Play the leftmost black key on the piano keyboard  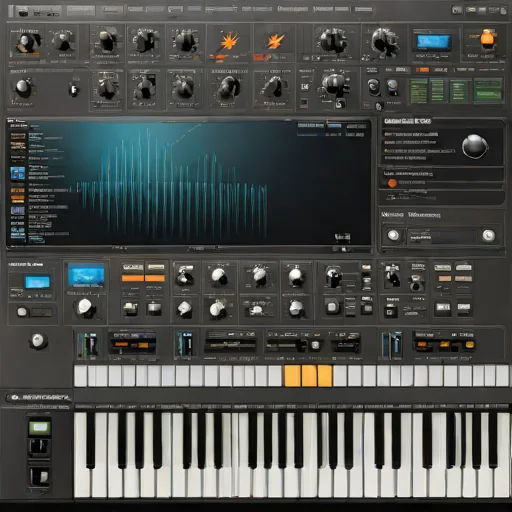click(x=91, y=440)
